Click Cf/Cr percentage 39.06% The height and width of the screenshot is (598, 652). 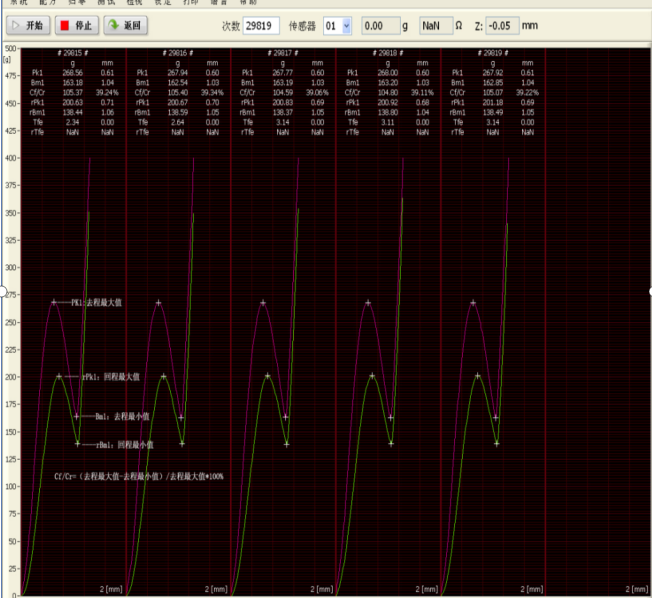click(x=317, y=93)
